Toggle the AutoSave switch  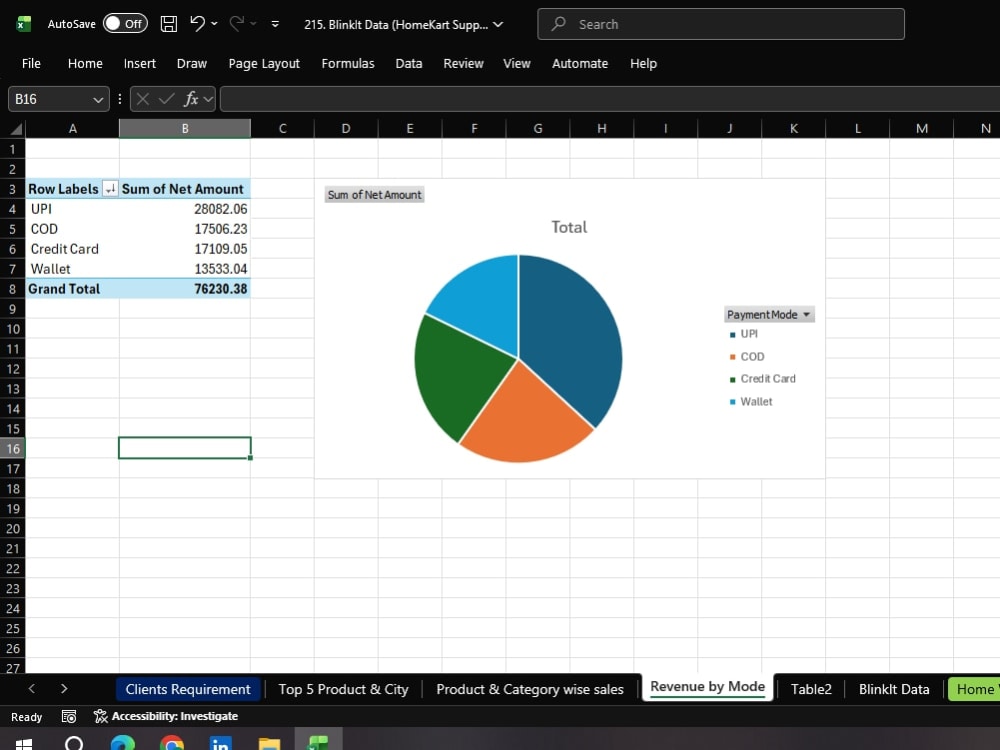pos(125,24)
